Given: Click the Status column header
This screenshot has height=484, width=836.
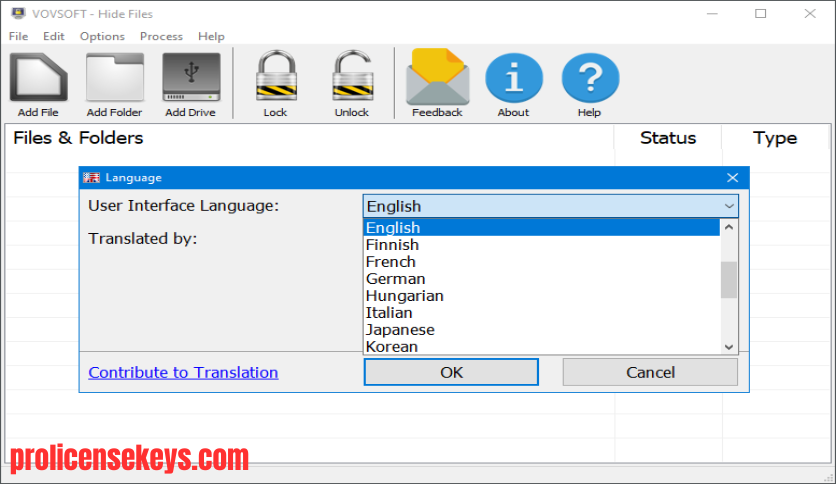Looking at the screenshot, I should [668, 138].
